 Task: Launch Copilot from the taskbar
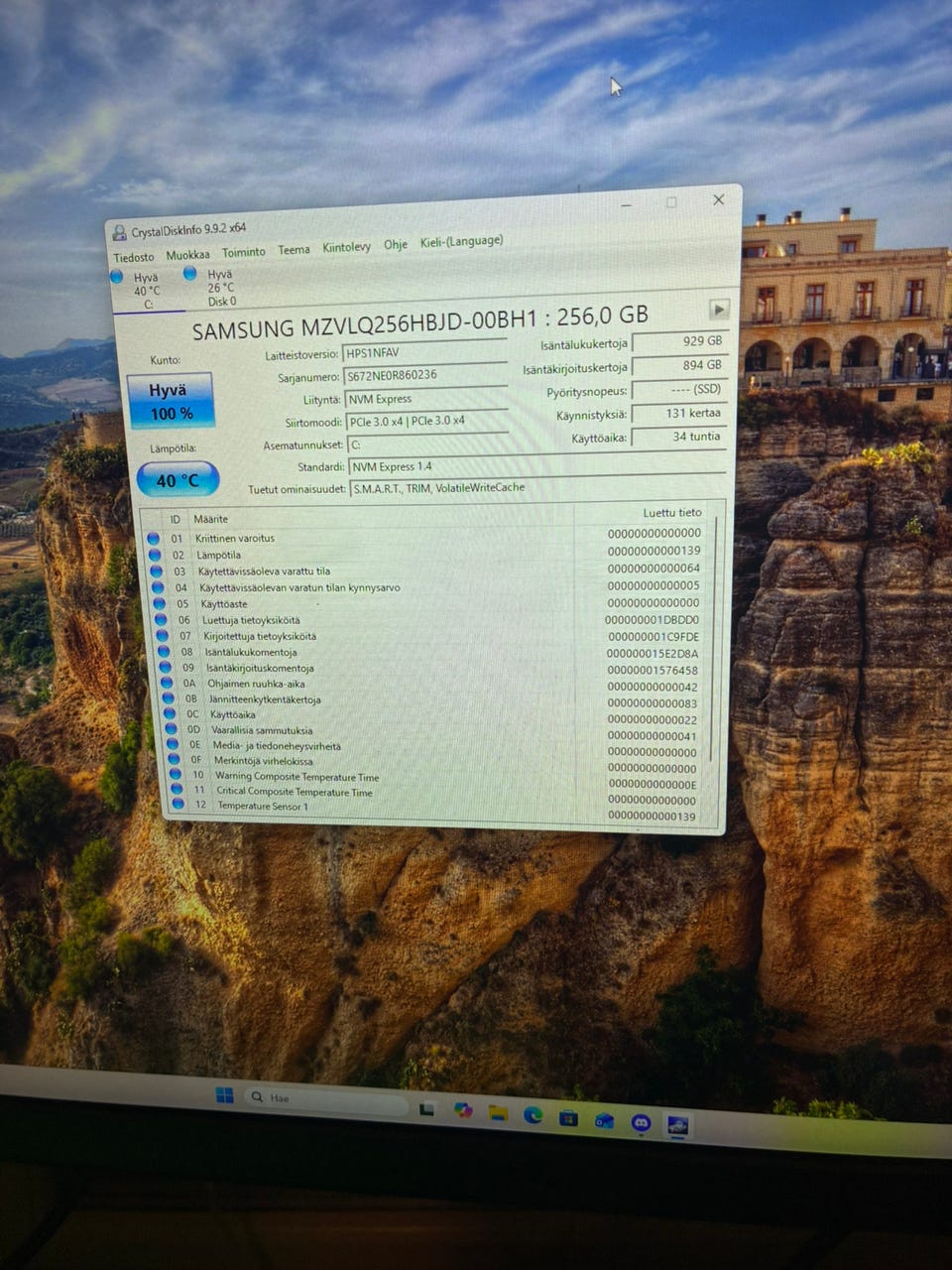(463, 1110)
